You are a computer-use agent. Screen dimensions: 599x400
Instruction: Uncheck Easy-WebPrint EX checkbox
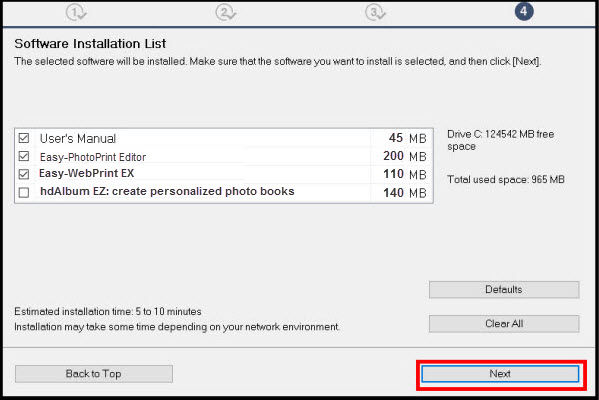click(24, 174)
